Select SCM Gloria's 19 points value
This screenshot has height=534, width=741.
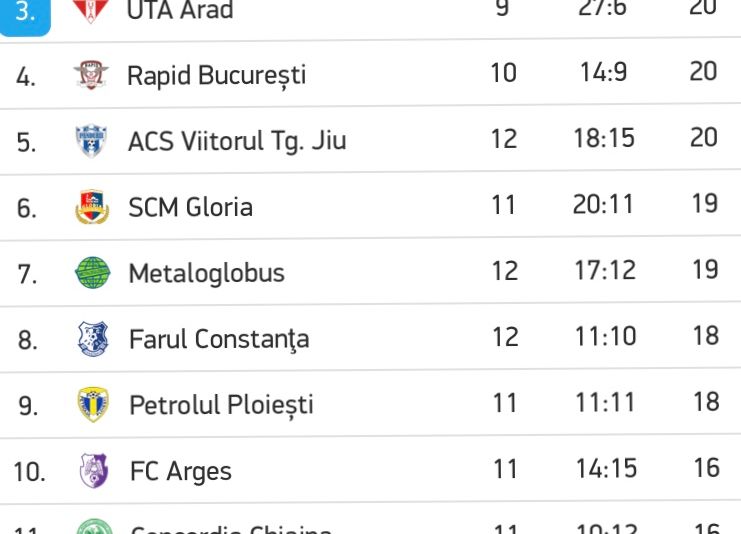pyautogui.click(x=705, y=204)
